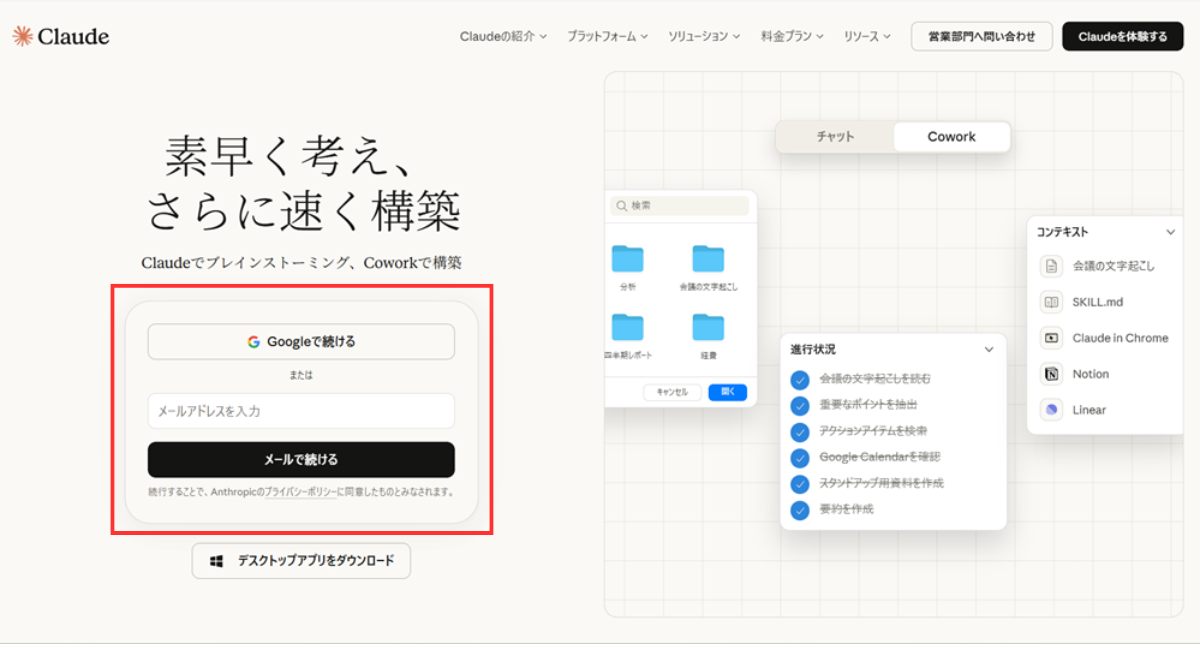
Task: Click the Notion icon in コンテキスト
Action: [1051, 374]
